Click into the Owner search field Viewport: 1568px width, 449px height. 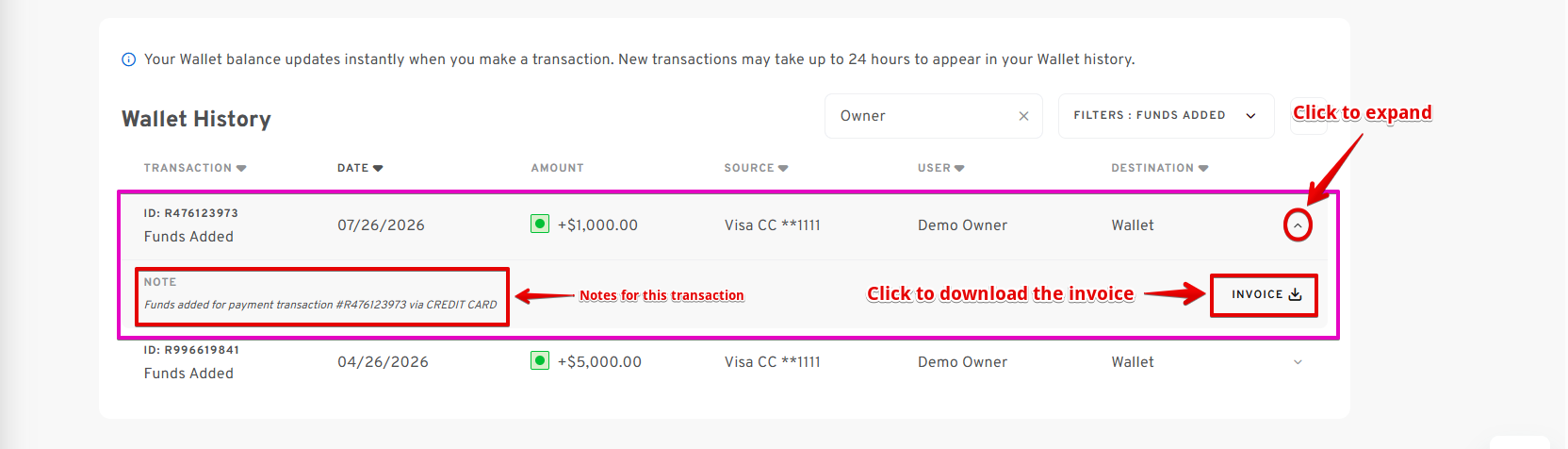[x=923, y=116]
